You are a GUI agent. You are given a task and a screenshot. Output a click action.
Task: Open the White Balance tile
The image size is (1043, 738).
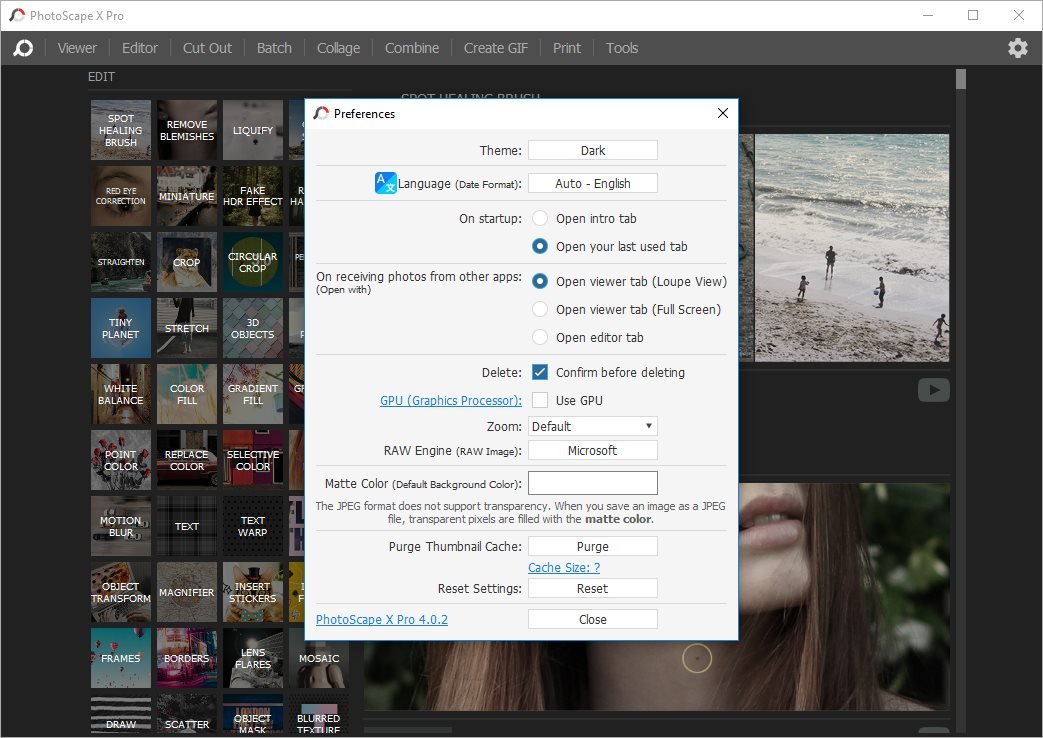[x=120, y=394]
